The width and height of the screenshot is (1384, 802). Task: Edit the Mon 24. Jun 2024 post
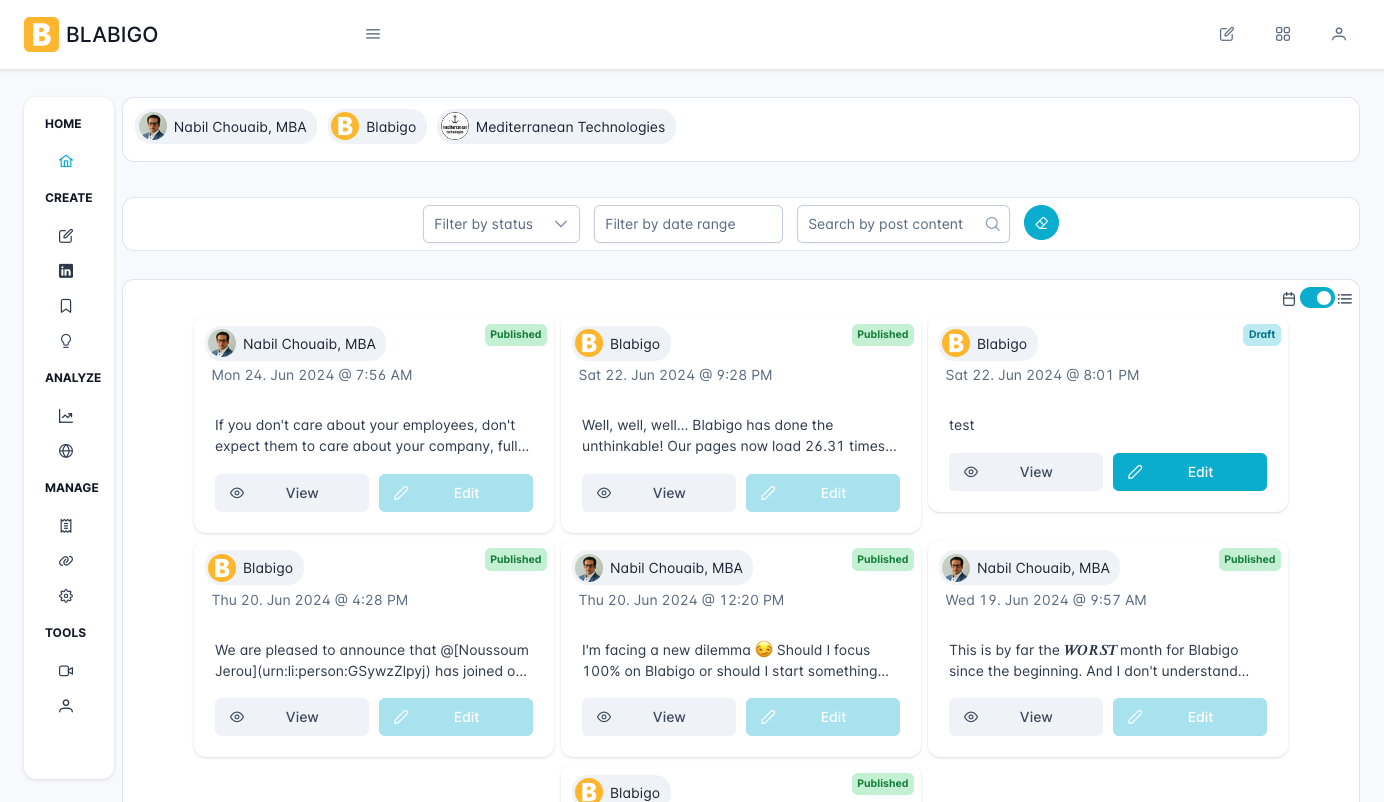coord(456,493)
